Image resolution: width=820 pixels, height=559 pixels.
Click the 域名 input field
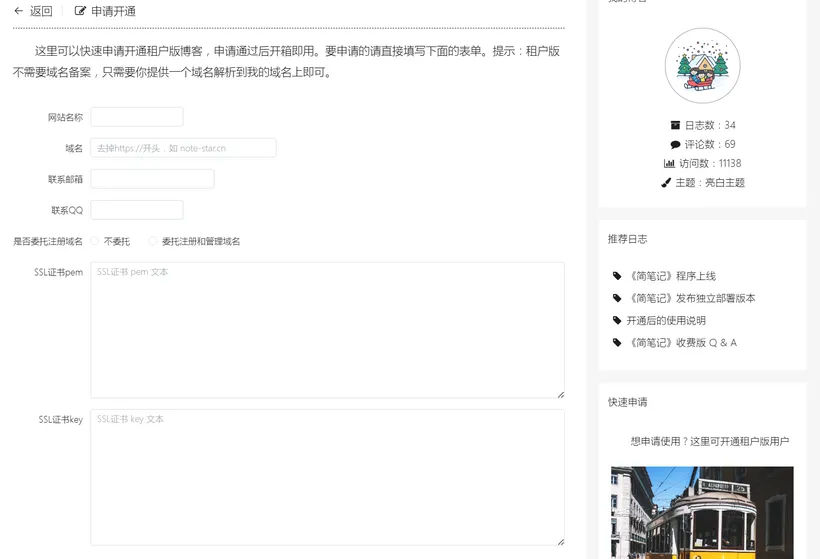tap(184, 148)
